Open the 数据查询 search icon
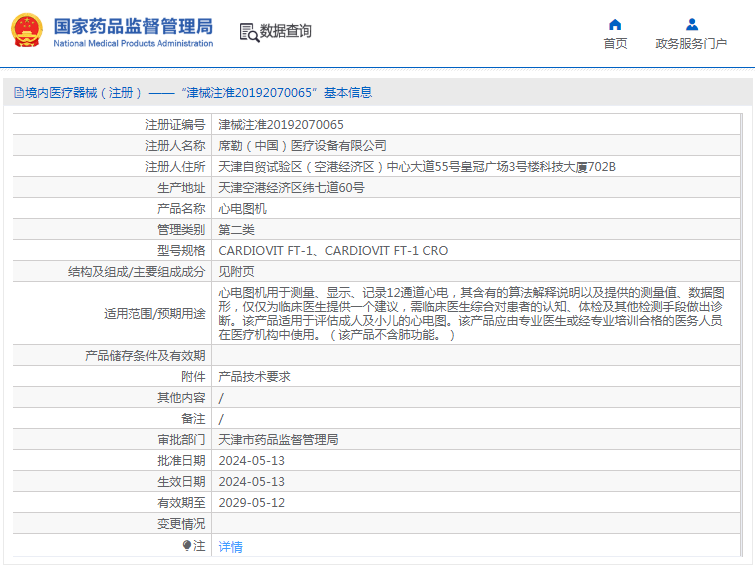The width and height of the screenshot is (755, 566). tap(249, 32)
